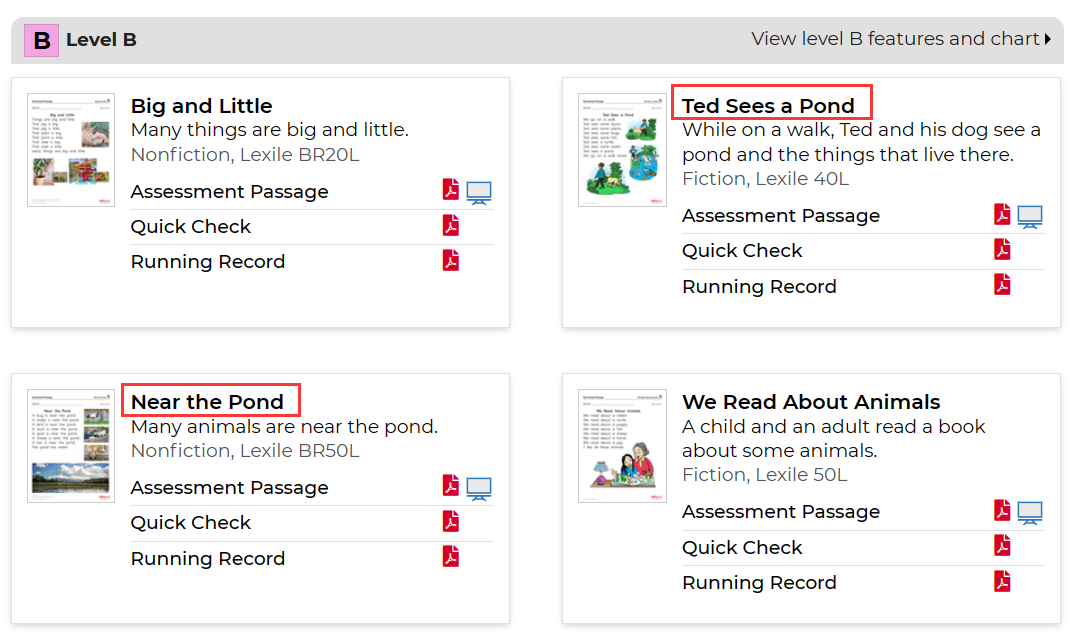Open Big and Little projectable screen version
This screenshot has height=644, width=1072.
pos(479,192)
